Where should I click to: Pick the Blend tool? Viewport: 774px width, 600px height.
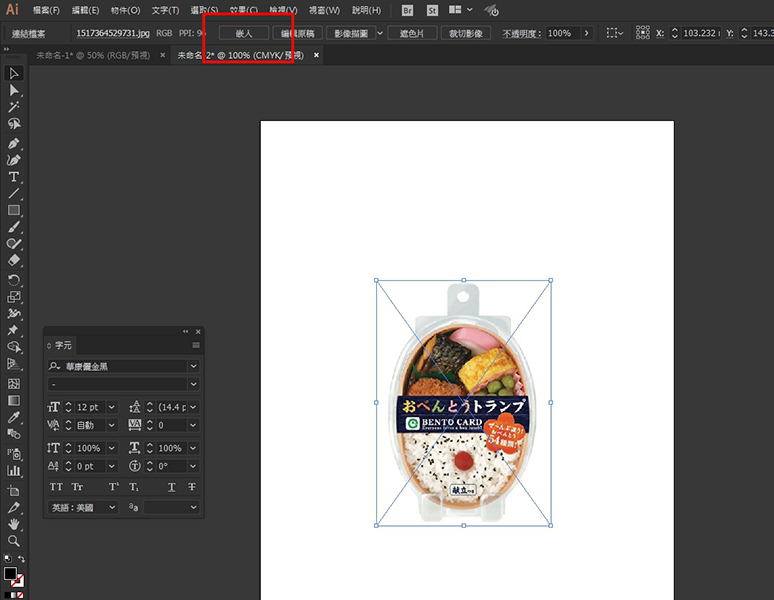(14, 434)
